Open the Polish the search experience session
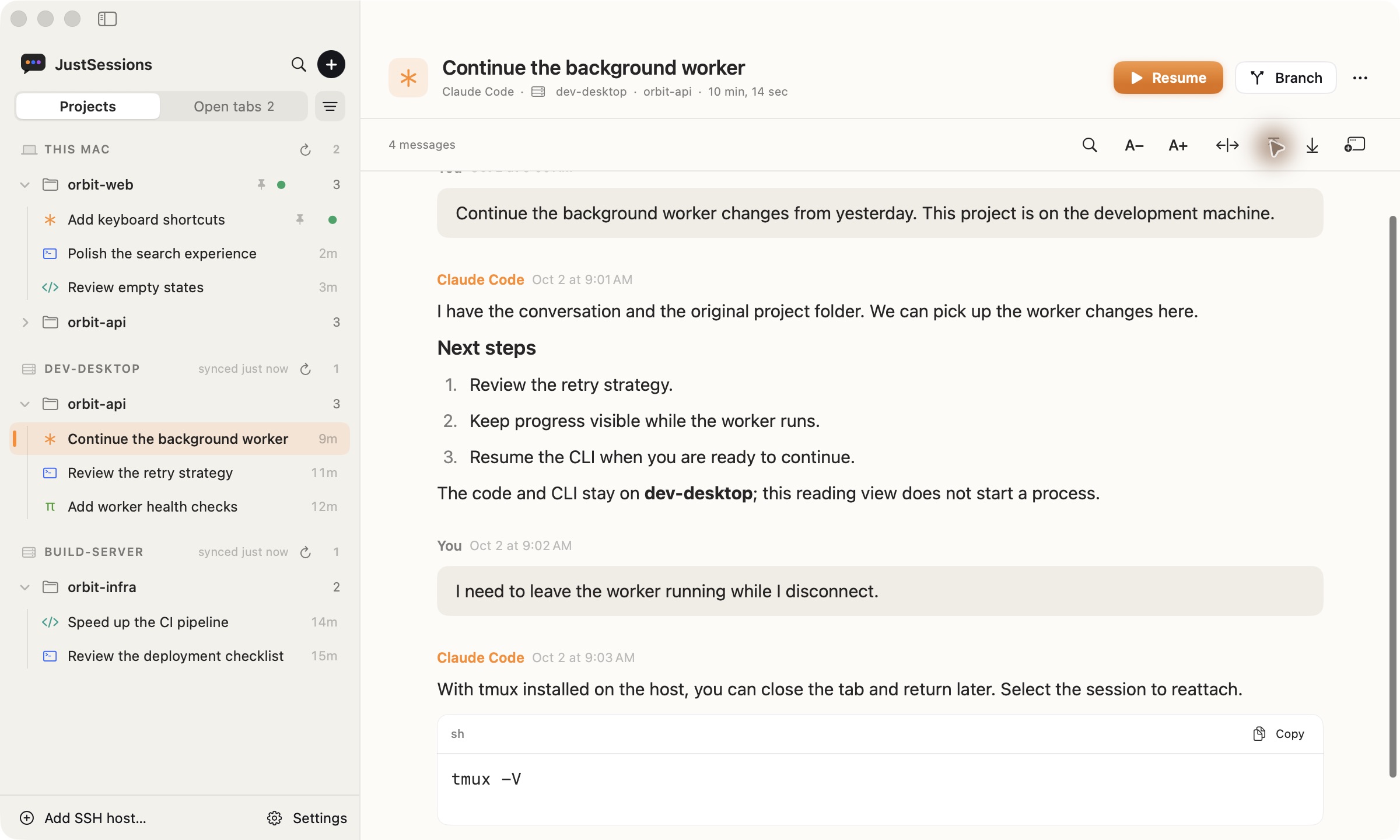The width and height of the screenshot is (1400, 840). [x=180, y=253]
